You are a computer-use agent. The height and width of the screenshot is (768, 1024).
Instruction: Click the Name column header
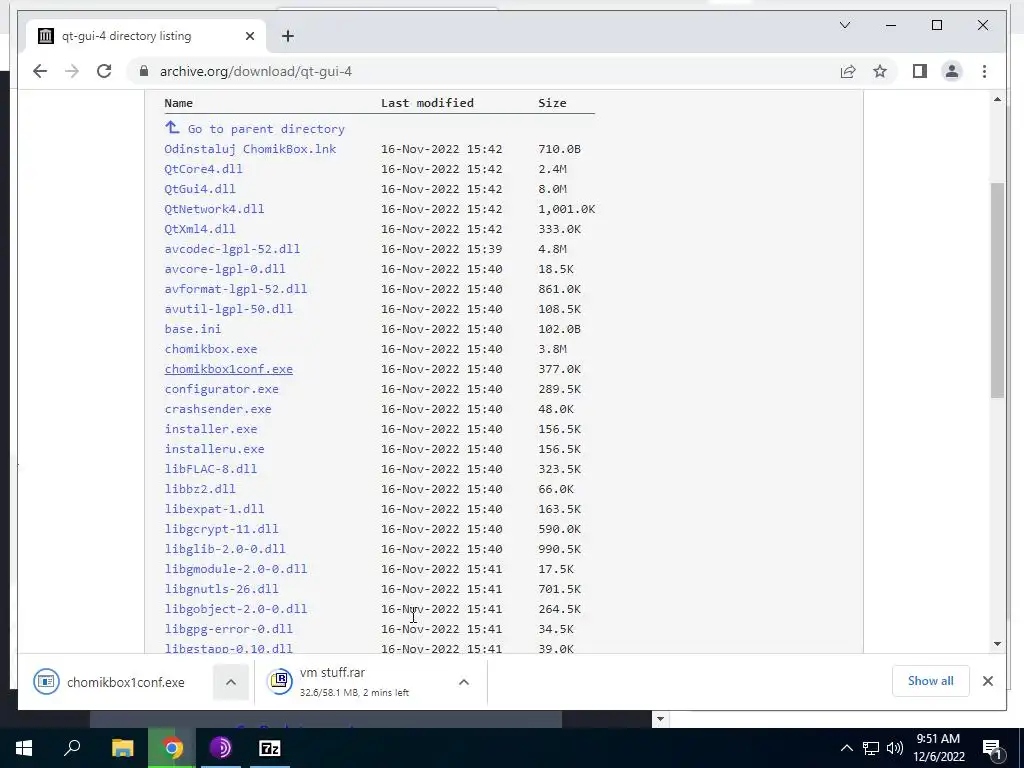[178, 103]
